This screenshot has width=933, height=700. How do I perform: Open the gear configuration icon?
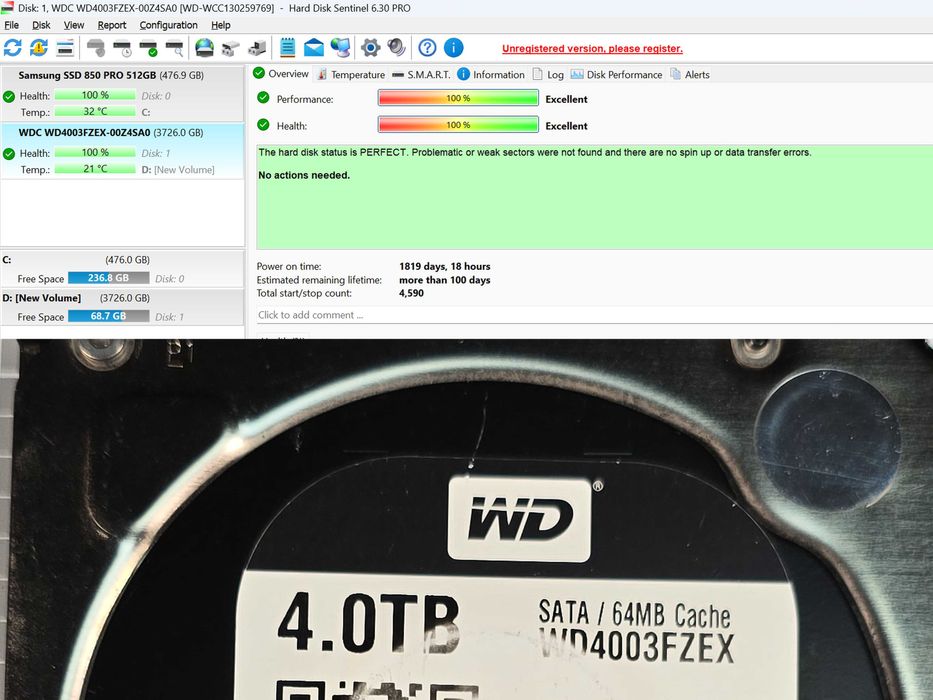370,48
